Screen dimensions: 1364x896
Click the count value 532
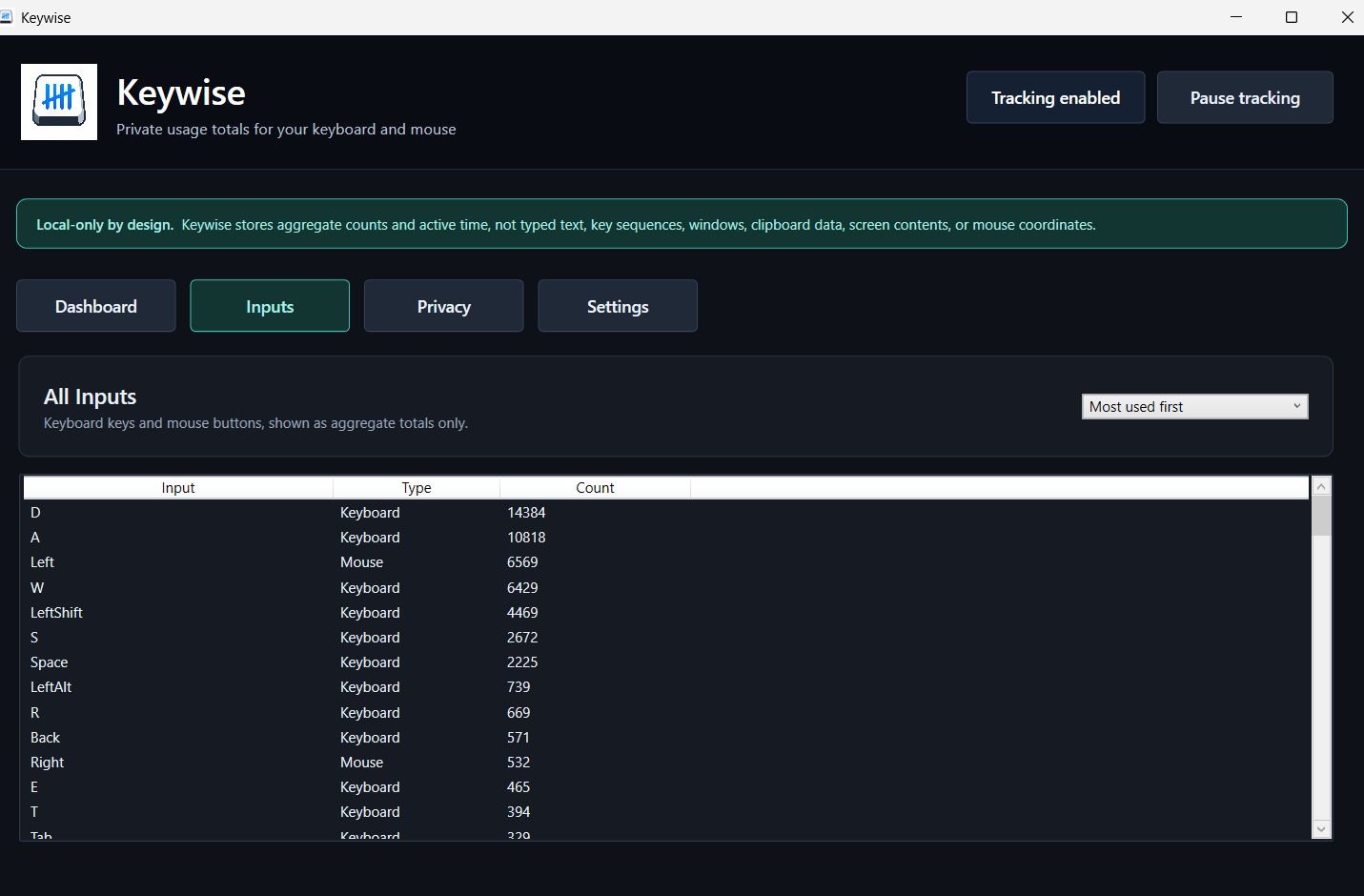point(519,763)
